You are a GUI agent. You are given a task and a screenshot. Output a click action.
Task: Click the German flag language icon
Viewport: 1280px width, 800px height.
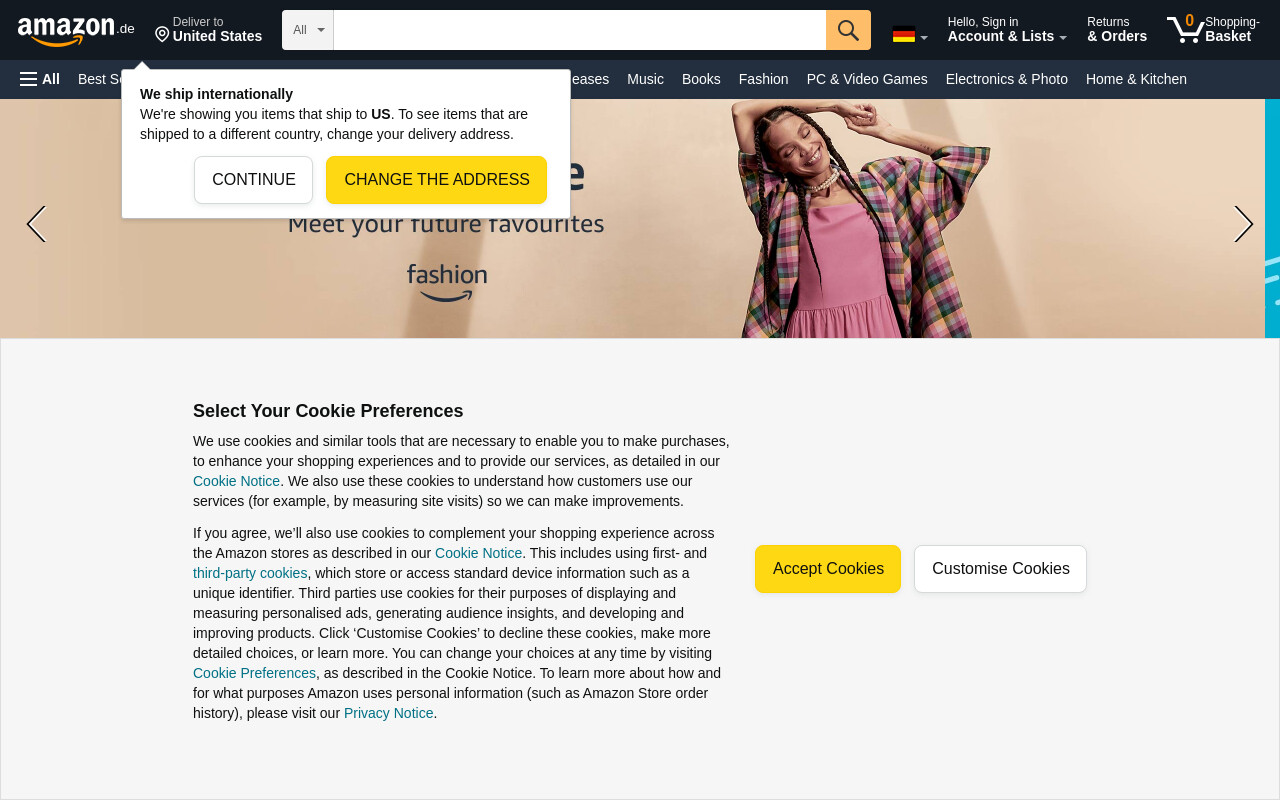[904, 34]
